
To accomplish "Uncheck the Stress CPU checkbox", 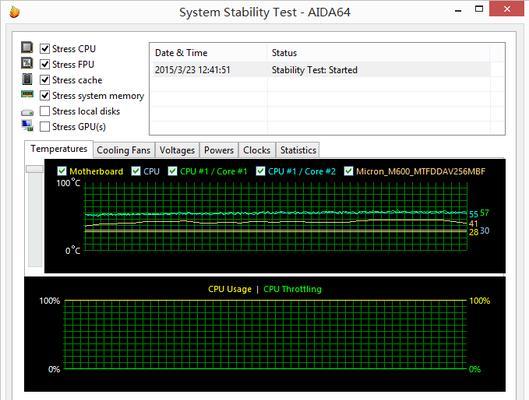I will coord(45,49).
